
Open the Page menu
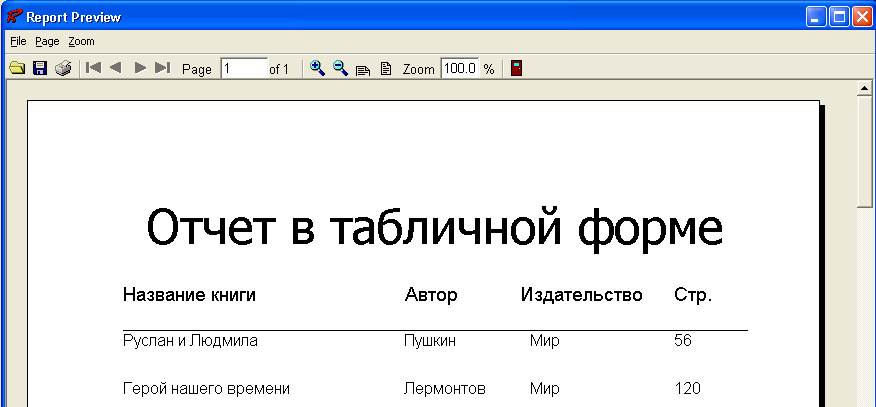(x=47, y=41)
